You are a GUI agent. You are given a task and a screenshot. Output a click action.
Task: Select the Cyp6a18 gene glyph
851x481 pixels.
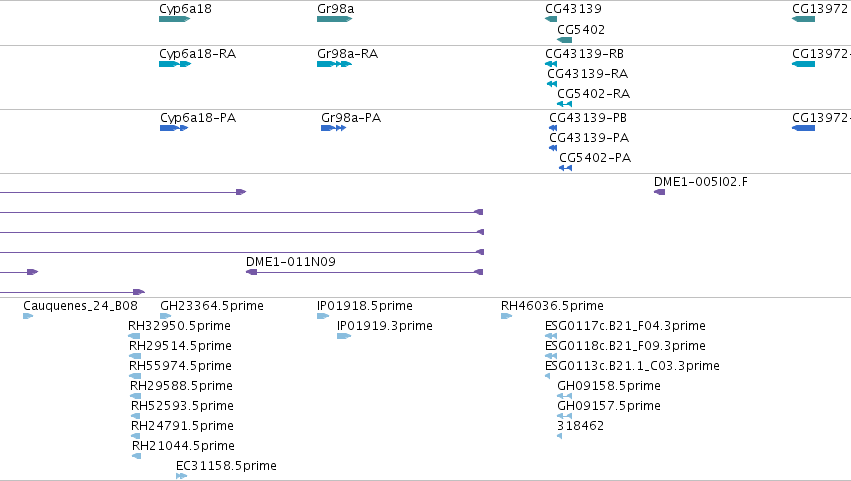tap(174, 19)
